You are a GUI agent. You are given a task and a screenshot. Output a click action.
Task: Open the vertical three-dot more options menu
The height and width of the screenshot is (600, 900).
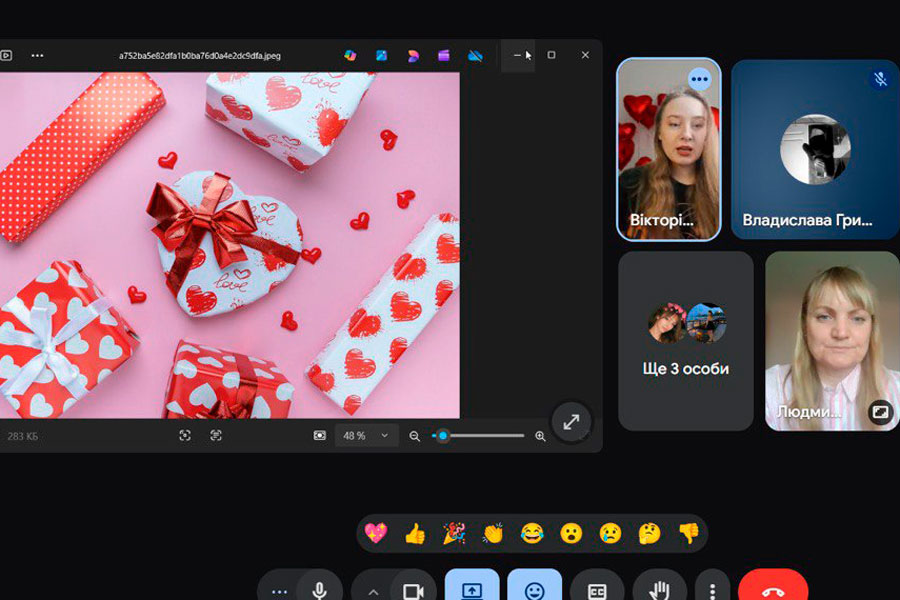712,589
